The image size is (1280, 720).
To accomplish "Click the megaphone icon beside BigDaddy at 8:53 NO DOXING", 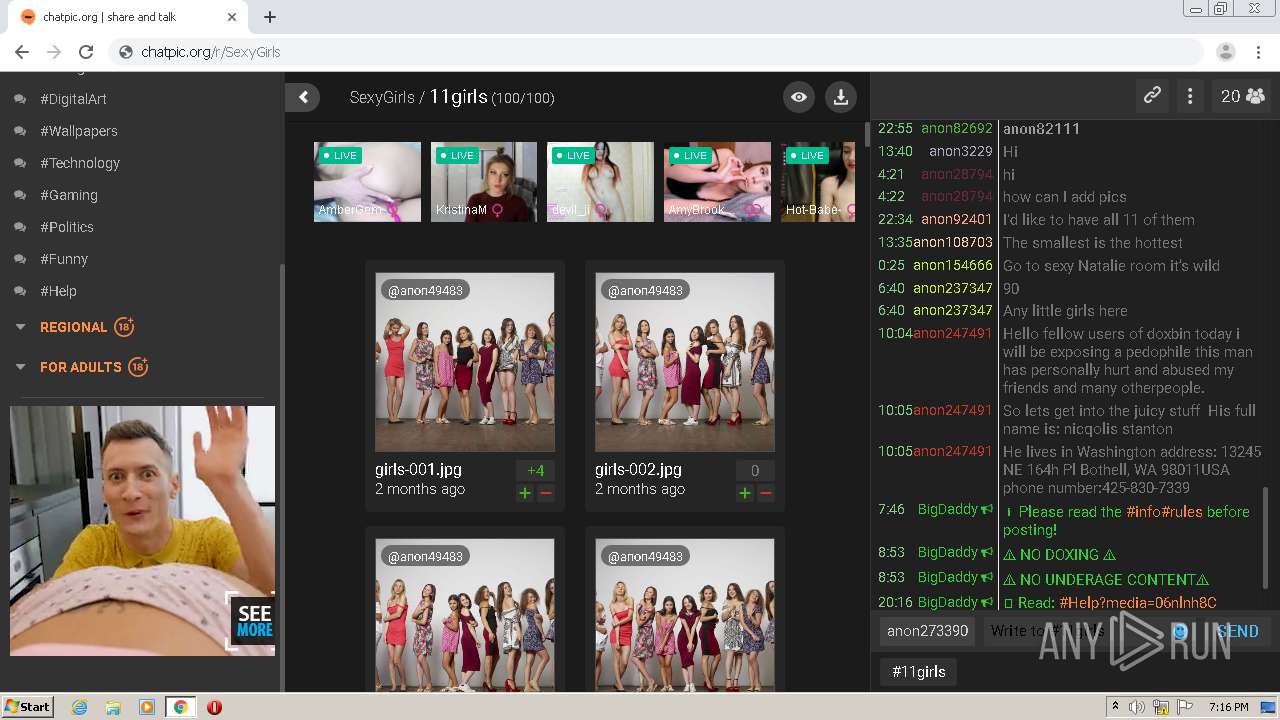I will 987,553.
